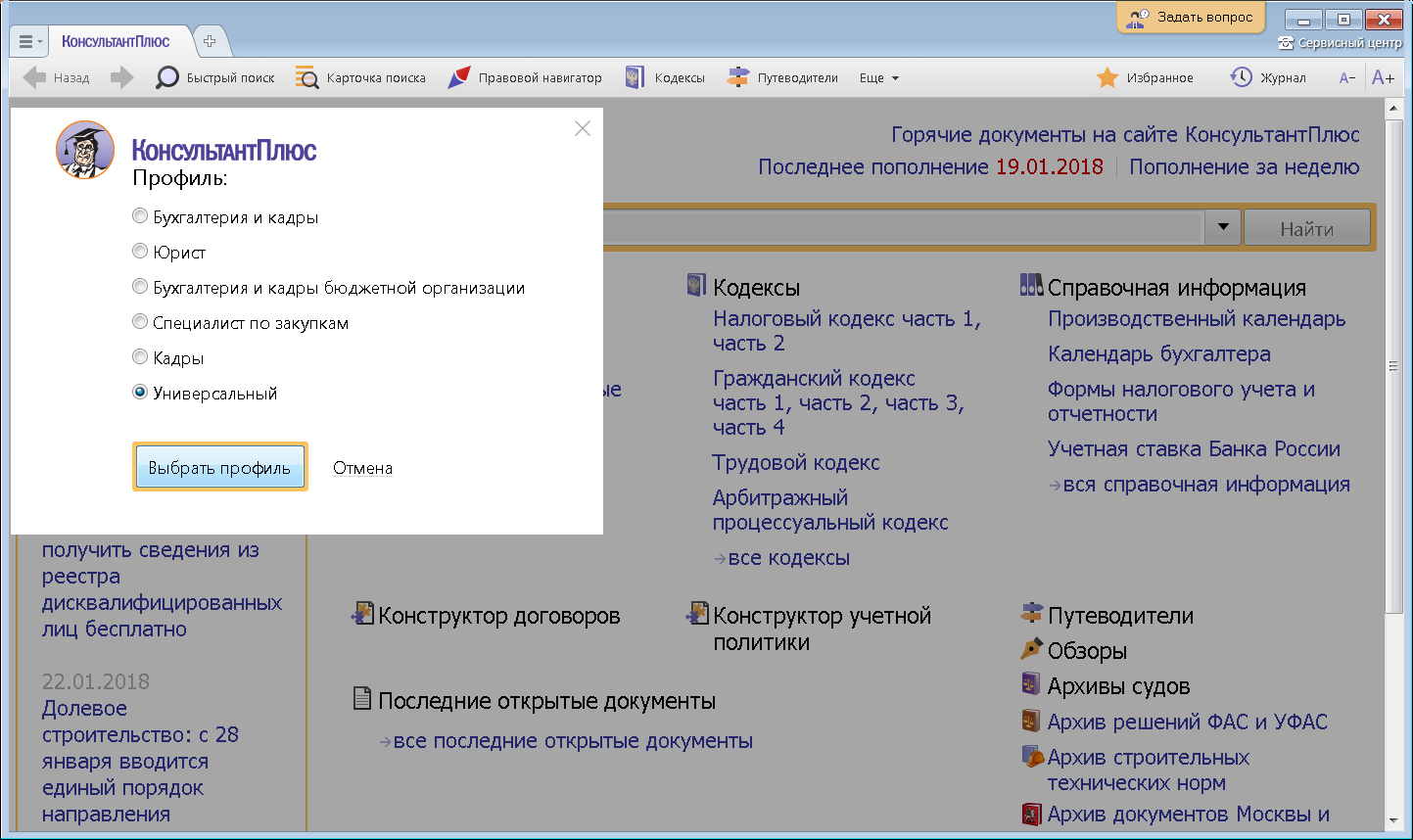1413x840 pixels.
Task: Expand the Еще toolbar dropdown
Action: (879, 77)
